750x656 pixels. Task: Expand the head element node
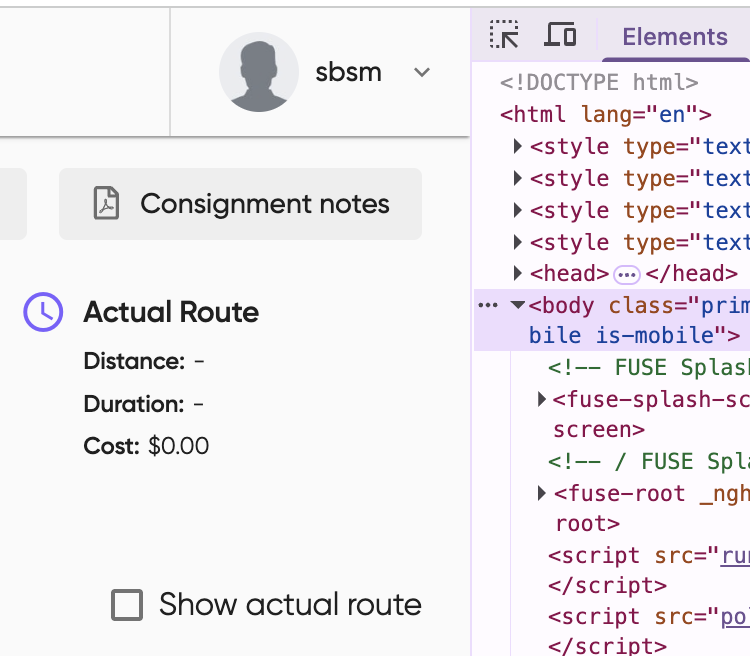click(x=518, y=274)
